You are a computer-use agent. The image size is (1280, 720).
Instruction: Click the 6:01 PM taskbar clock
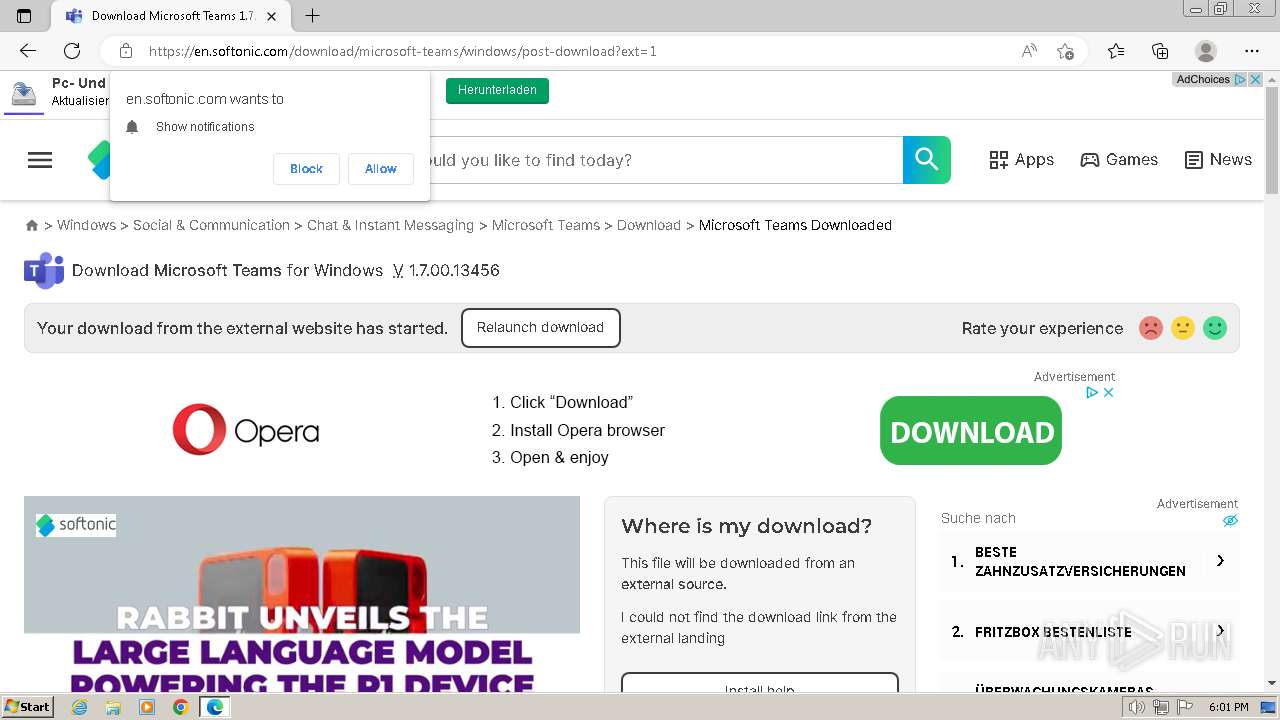click(x=1228, y=708)
